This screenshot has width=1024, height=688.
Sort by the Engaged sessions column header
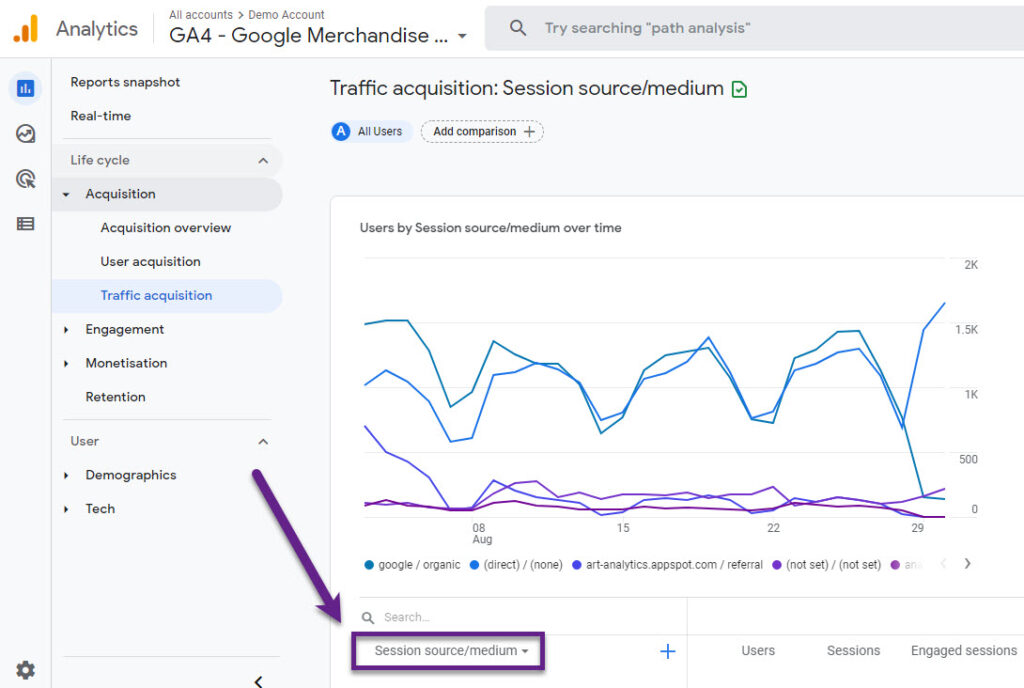click(x=963, y=651)
